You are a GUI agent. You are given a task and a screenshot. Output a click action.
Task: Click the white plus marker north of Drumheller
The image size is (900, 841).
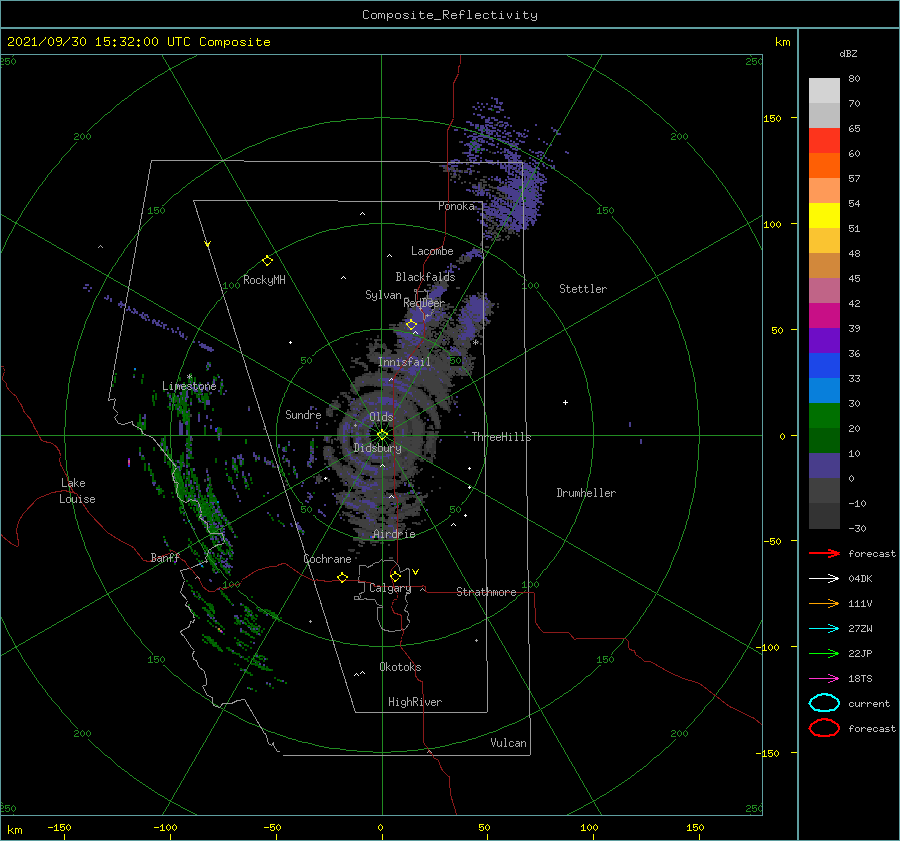[x=565, y=402]
